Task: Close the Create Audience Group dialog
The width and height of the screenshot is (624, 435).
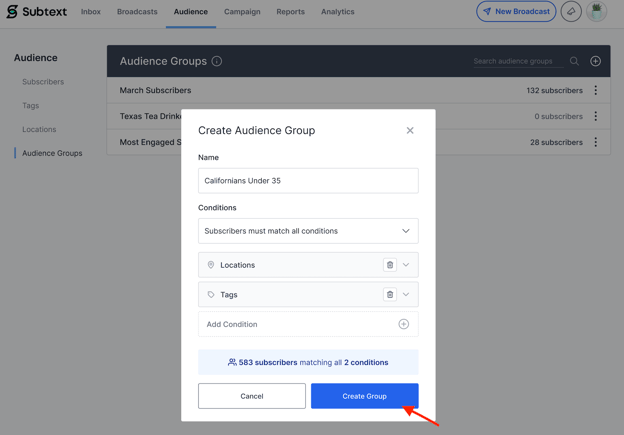Action: click(410, 131)
